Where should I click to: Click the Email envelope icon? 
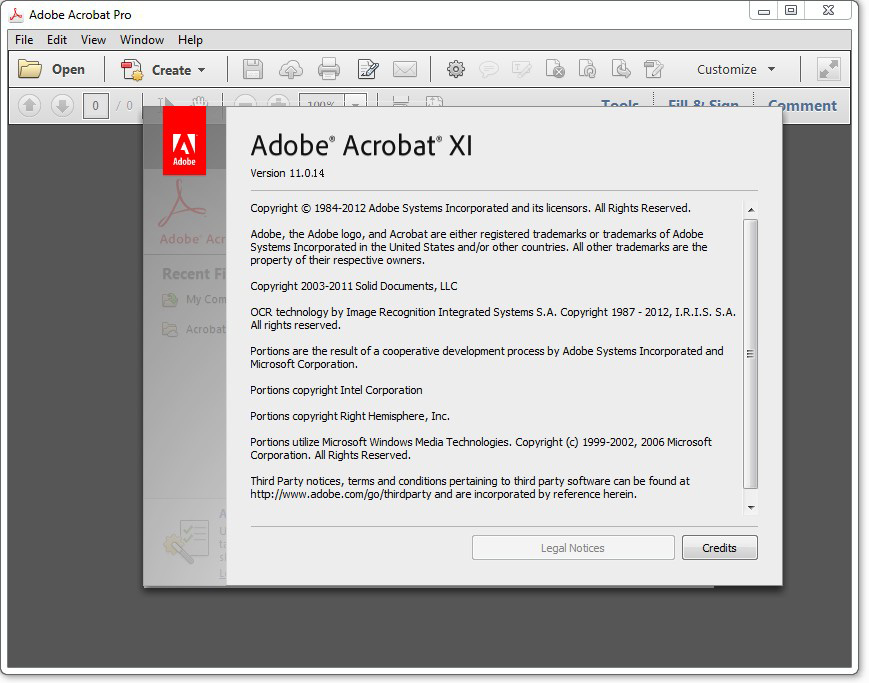click(405, 69)
